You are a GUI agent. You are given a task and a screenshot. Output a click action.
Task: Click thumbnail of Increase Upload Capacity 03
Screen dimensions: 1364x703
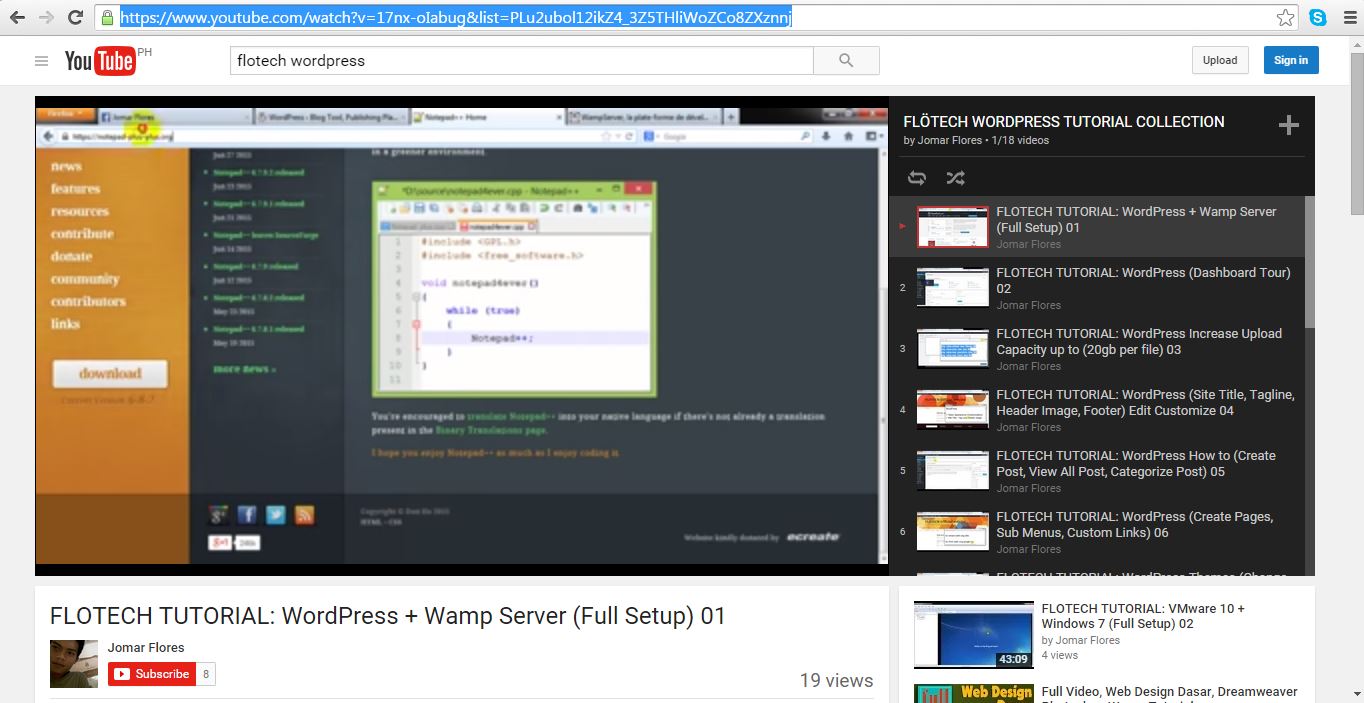pos(952,349)
